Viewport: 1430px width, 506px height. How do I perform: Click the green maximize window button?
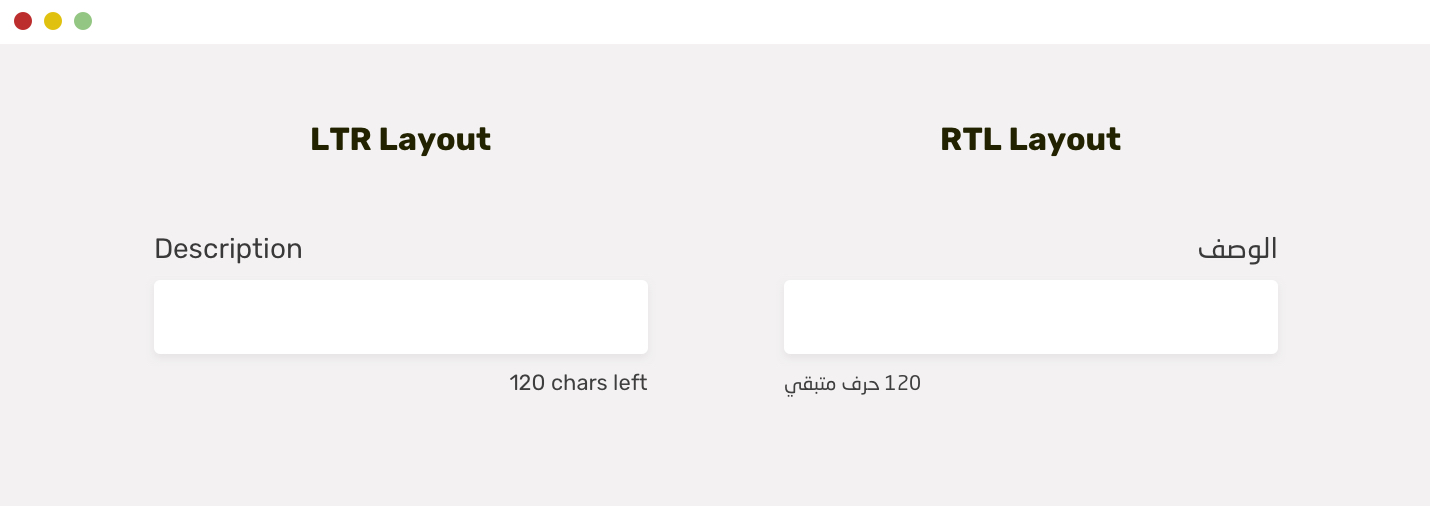83,21
